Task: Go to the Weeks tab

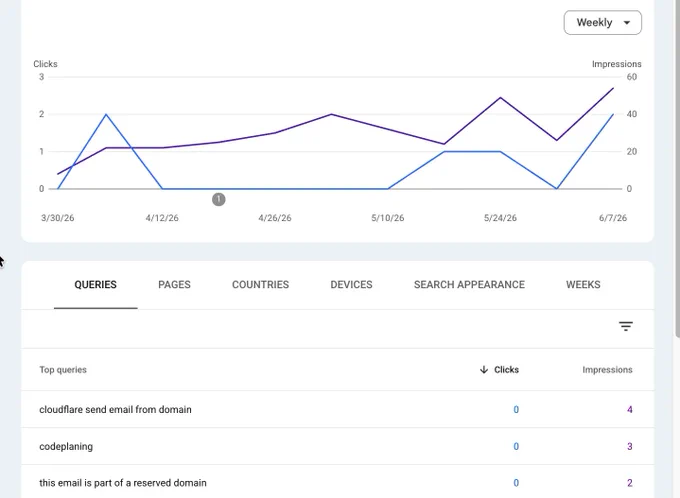Action: [583, 285]
